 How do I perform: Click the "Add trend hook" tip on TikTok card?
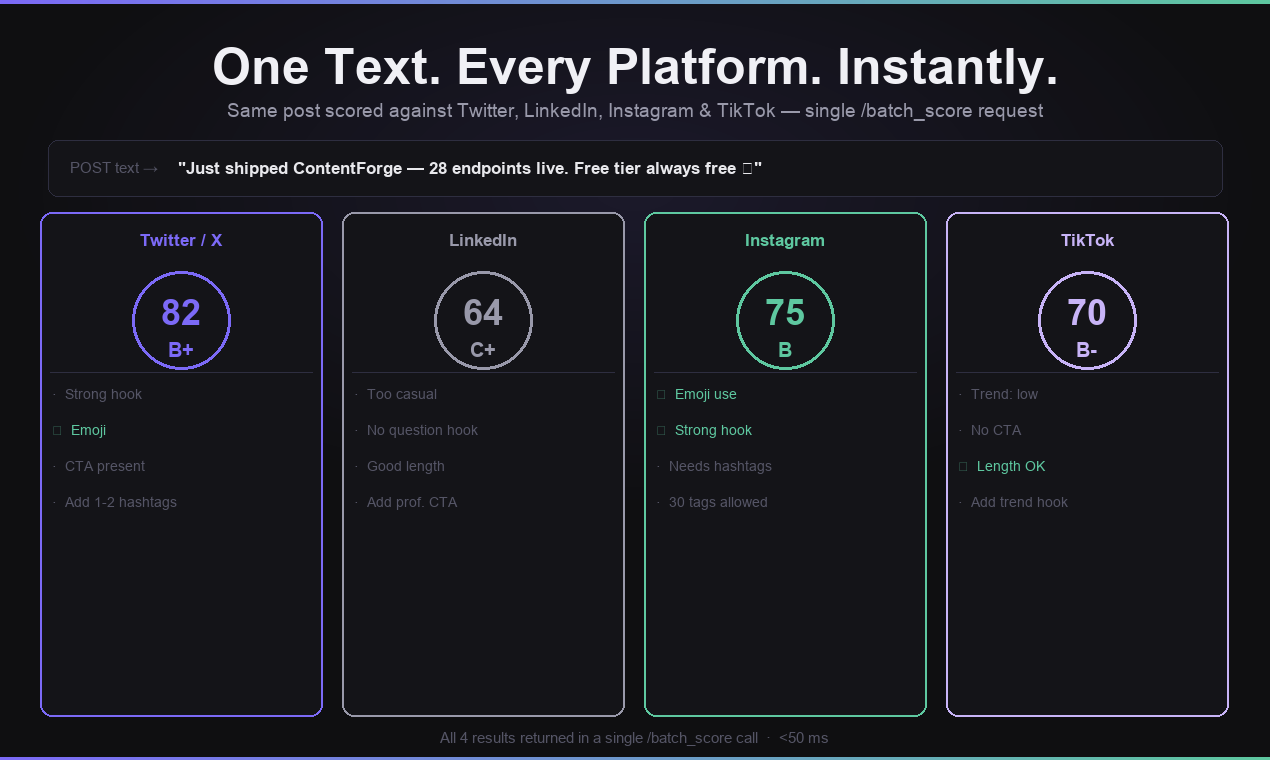(1019, 502)
